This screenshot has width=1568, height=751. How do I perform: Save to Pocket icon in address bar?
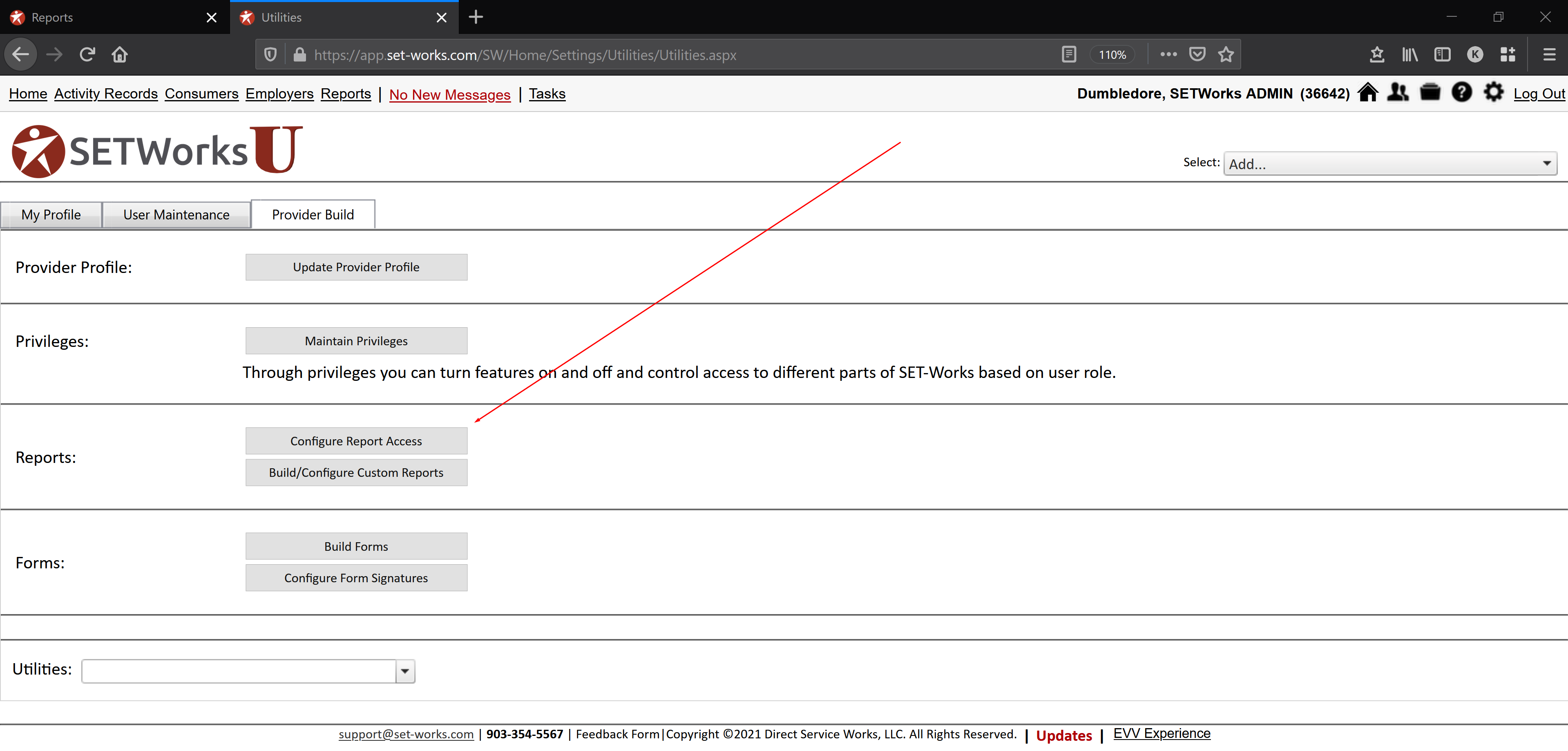pos(1197,55)
